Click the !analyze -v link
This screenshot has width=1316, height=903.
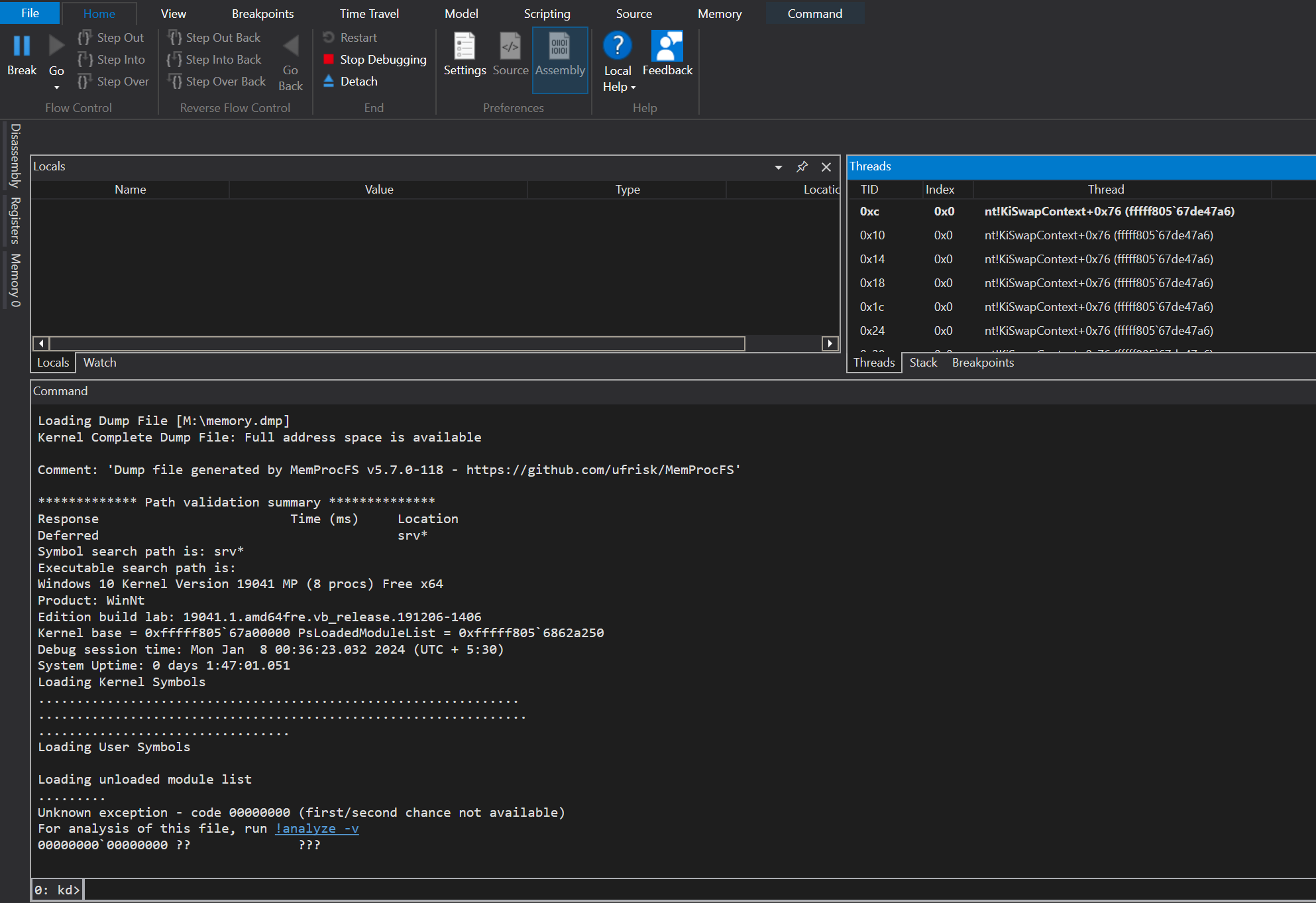(317, 829)
